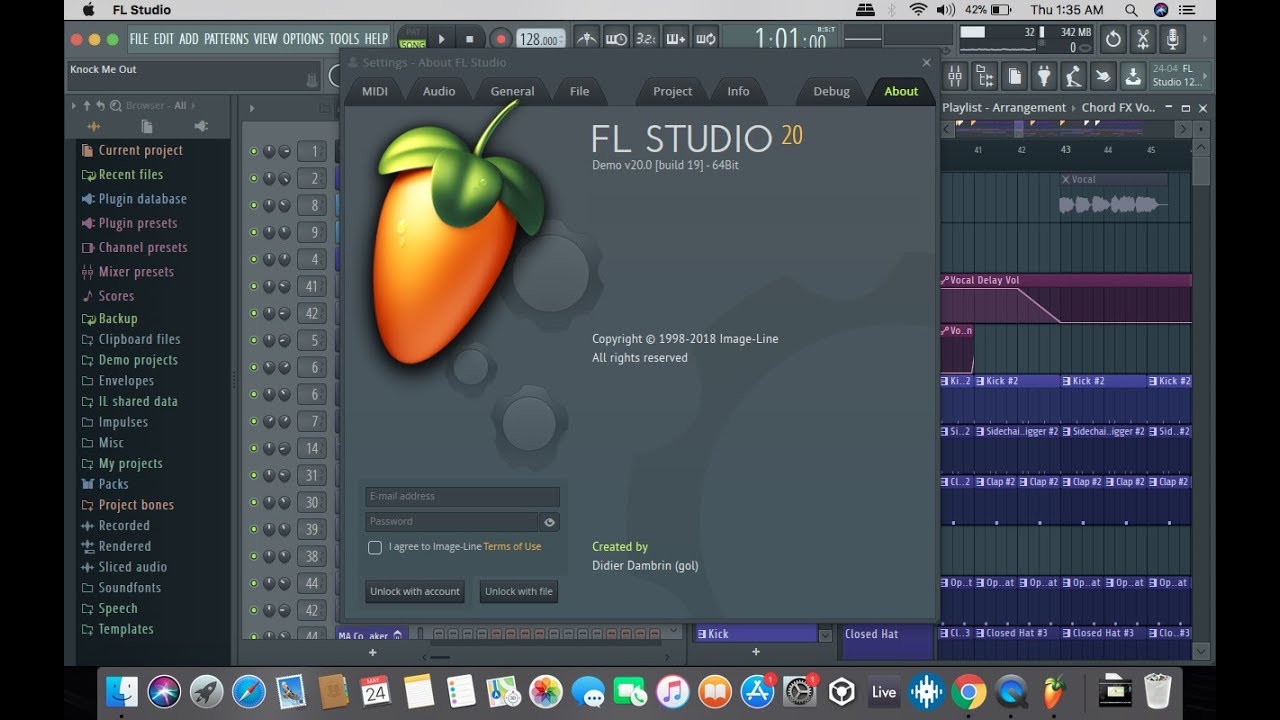This screenshot has width=1280, height=720.
Task: Open the Mixer window icon
Action: pos(955,76)
